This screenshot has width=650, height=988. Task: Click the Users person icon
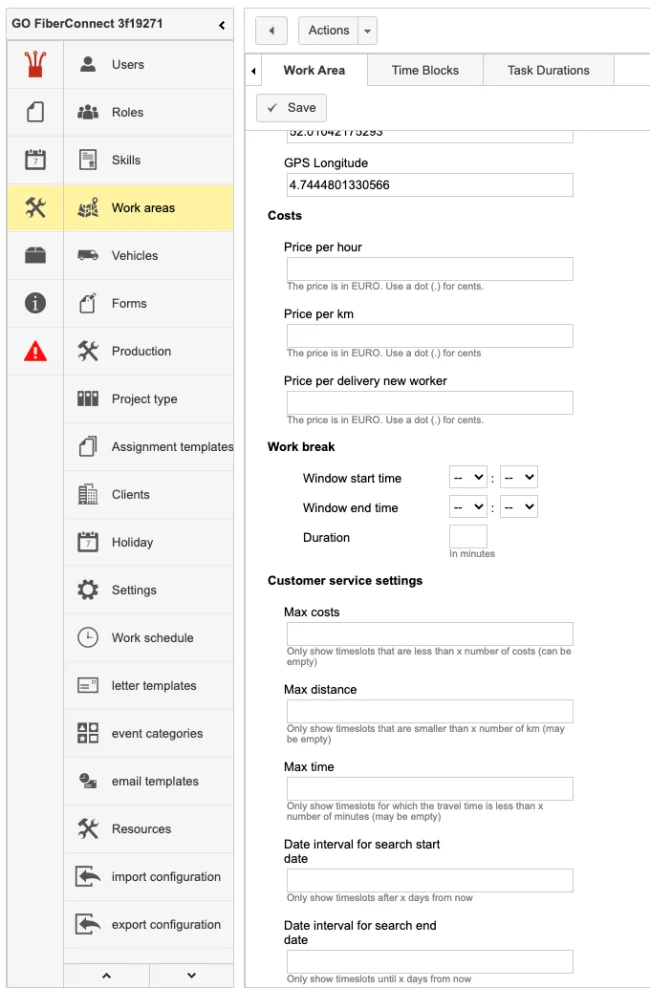[88, 64]
